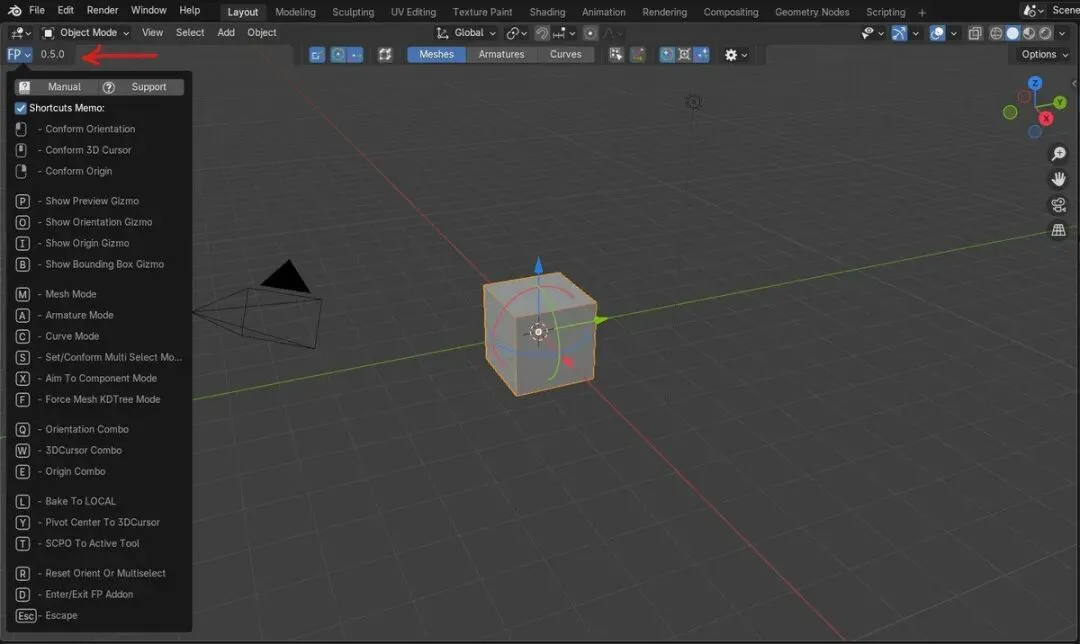Click the Mesh Mode shortcut row

(56, 294)
